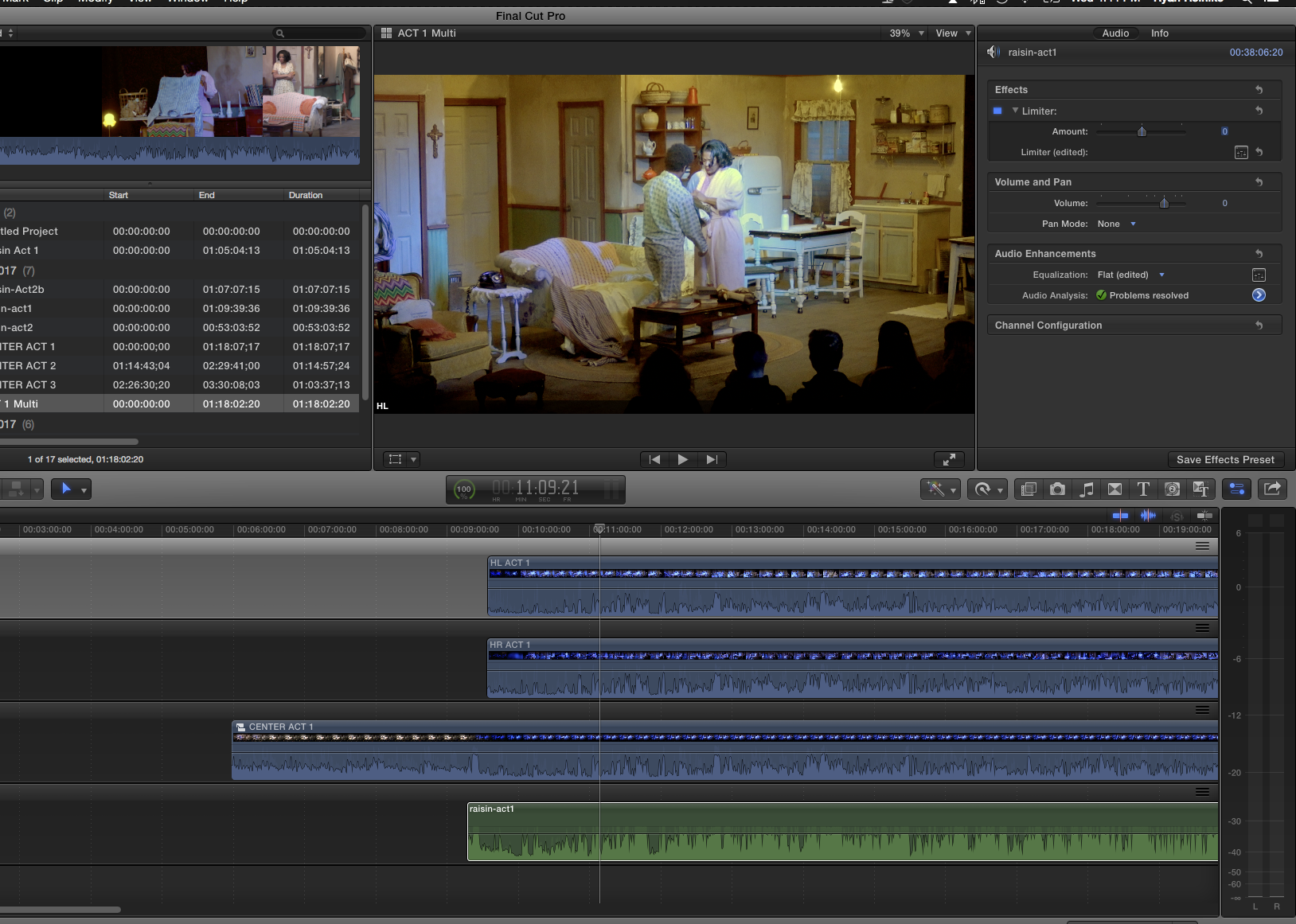The height and width of the screenshot is (924, 1296).
Task: Click Save Effects Preset button
Action: (x=1224, y=459)
